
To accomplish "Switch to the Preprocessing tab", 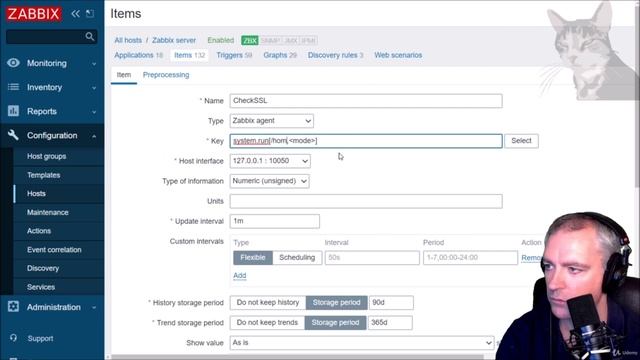I will (166, 75).
